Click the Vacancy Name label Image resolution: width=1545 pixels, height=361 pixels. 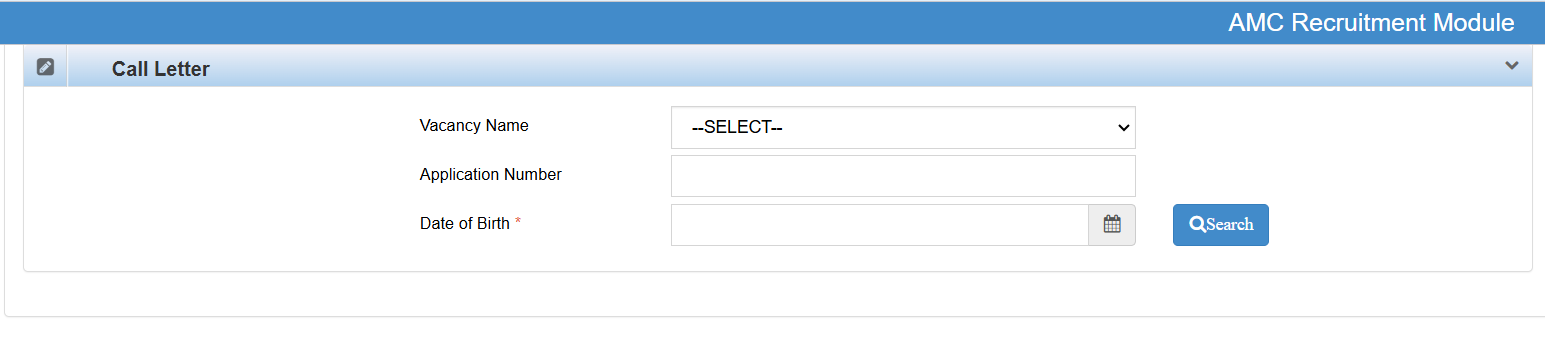474,126
